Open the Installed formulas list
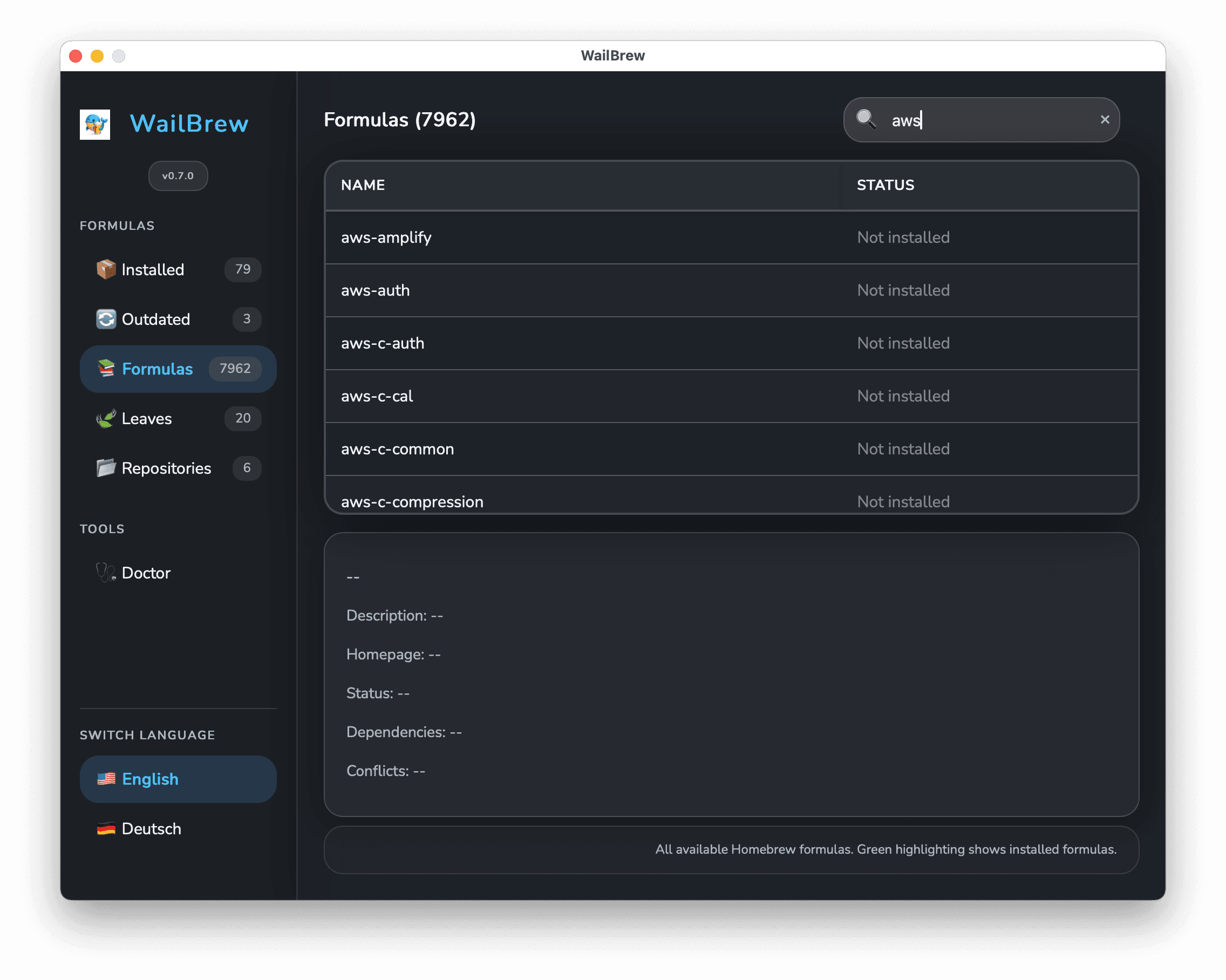This screenshot has height=980, width=1226. click(178, 270)
